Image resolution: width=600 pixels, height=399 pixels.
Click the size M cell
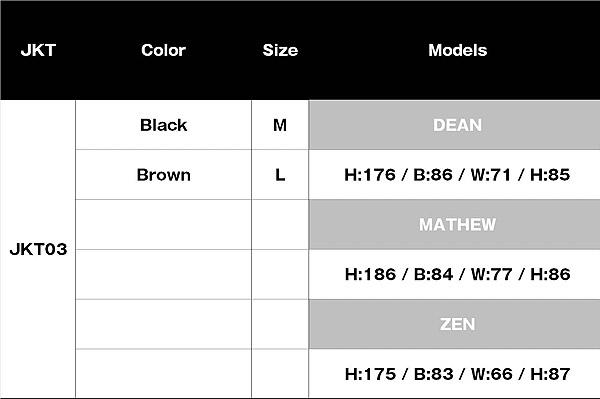point(280,125)
